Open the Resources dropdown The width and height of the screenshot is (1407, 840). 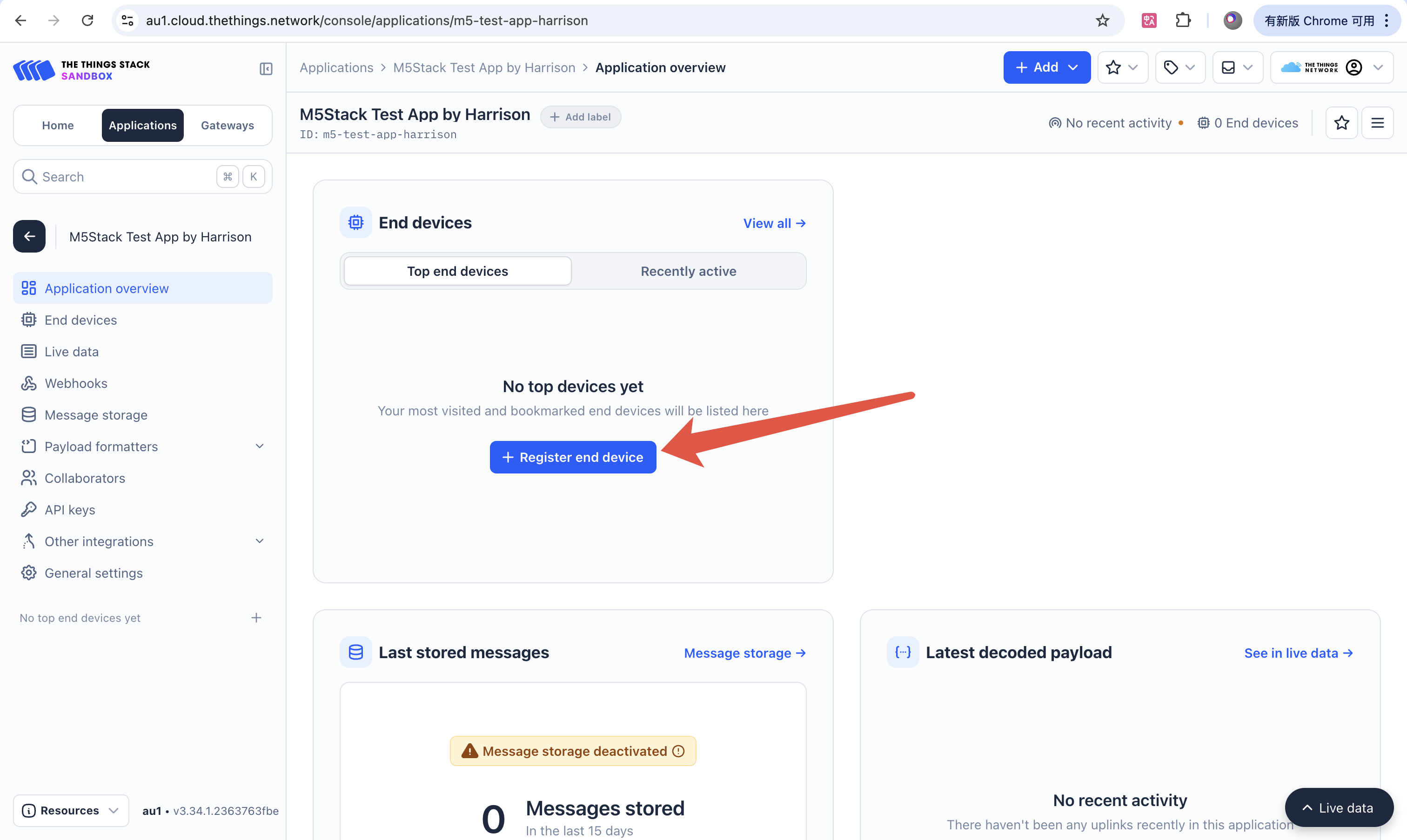pos(71,811)
